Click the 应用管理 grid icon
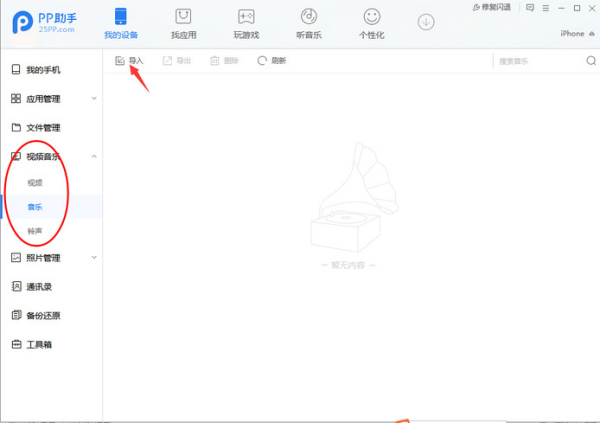The image size is (600, 423). [16, 98]
